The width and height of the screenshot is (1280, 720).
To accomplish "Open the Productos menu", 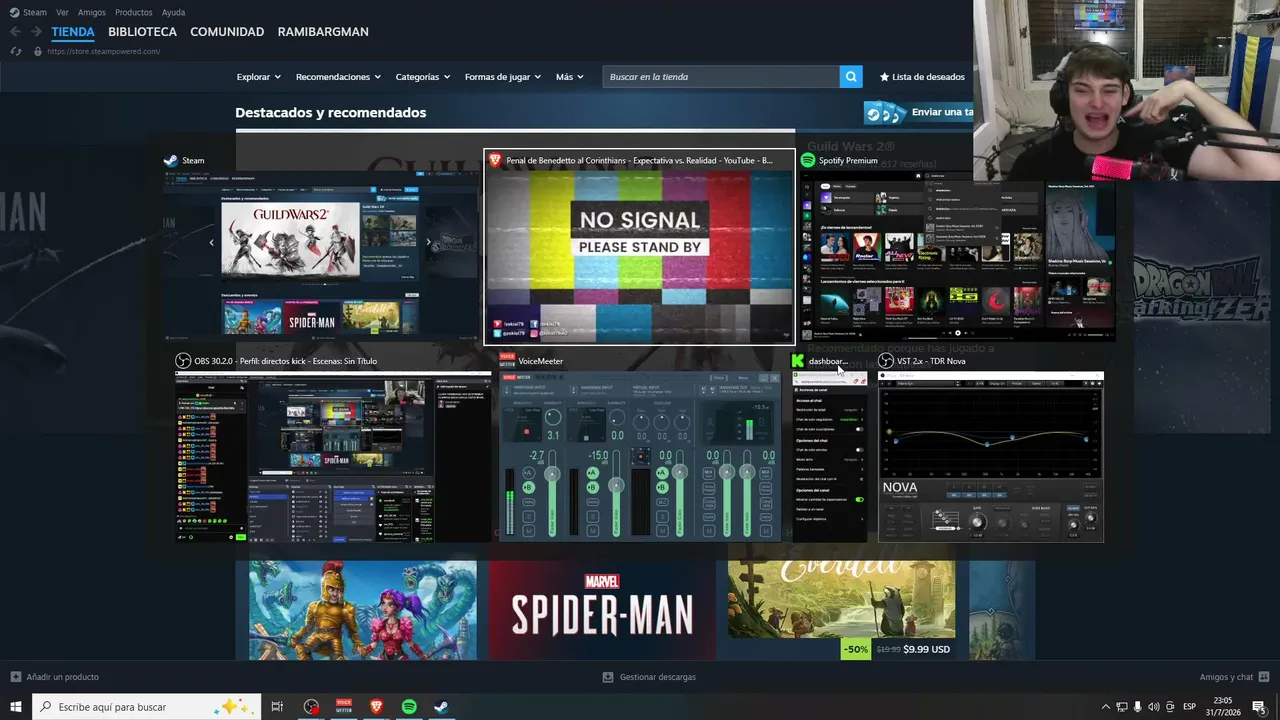I will coord(134,12).
